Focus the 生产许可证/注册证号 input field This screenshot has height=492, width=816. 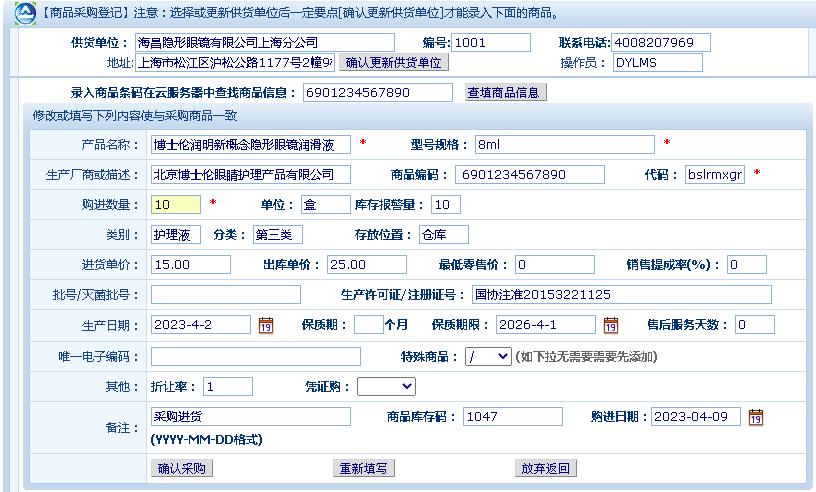pos(622,295)
